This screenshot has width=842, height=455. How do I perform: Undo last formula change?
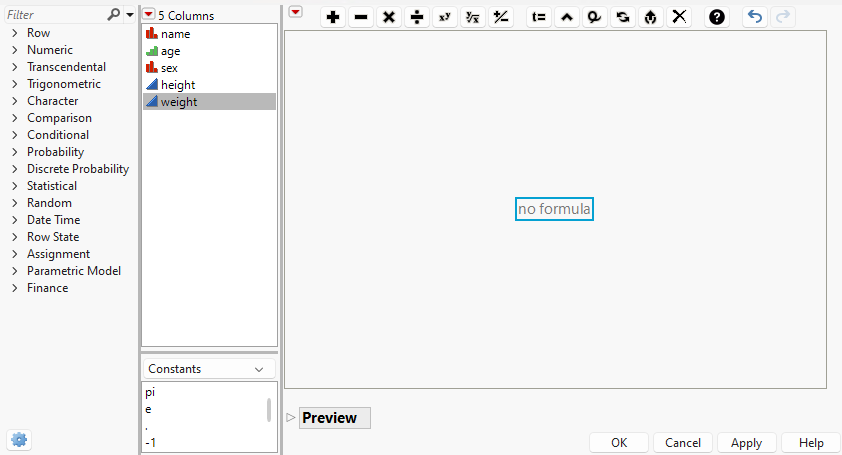[755, 17]
